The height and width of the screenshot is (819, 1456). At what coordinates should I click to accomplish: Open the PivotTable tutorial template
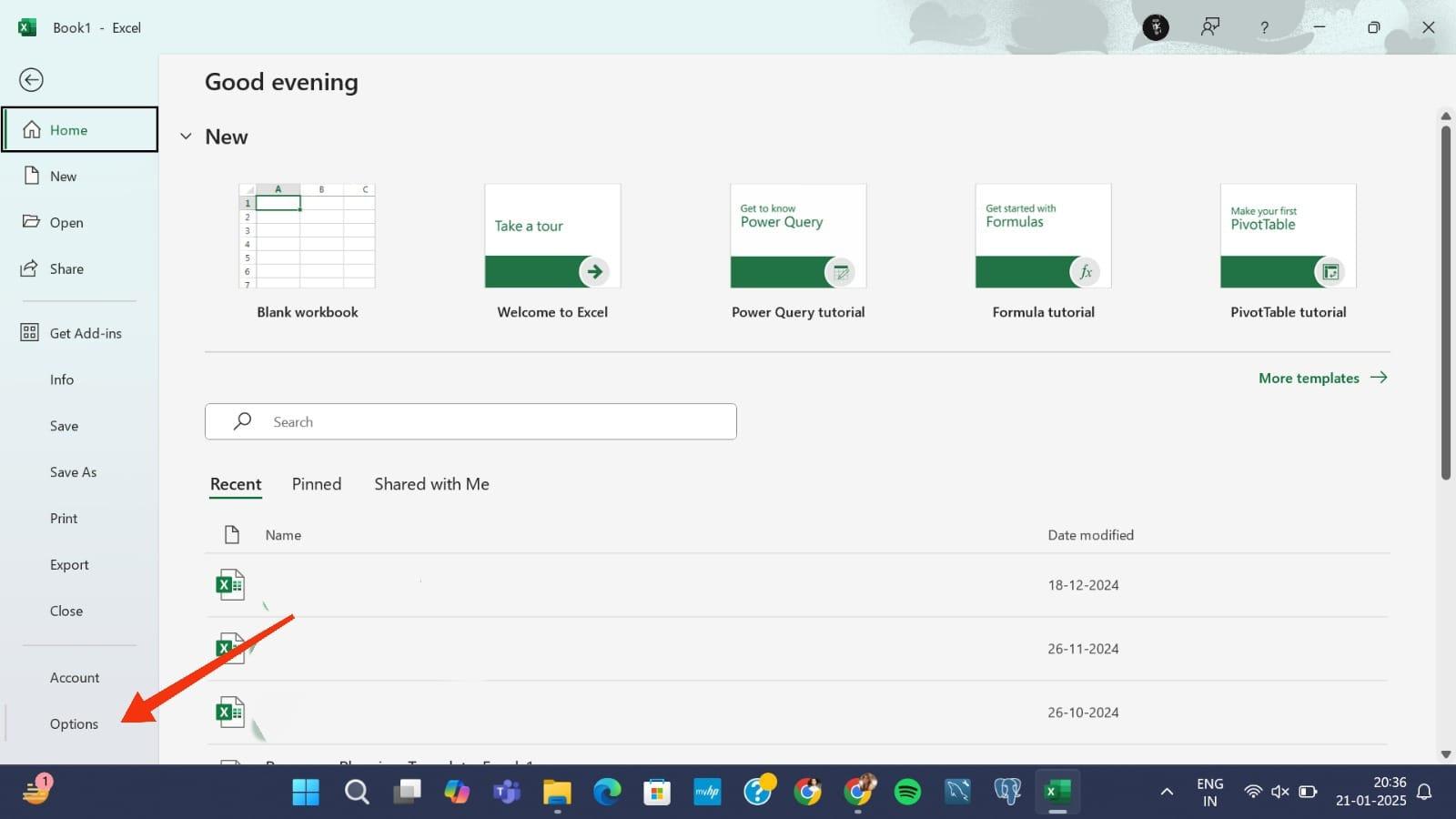[x=1289, y=252]
